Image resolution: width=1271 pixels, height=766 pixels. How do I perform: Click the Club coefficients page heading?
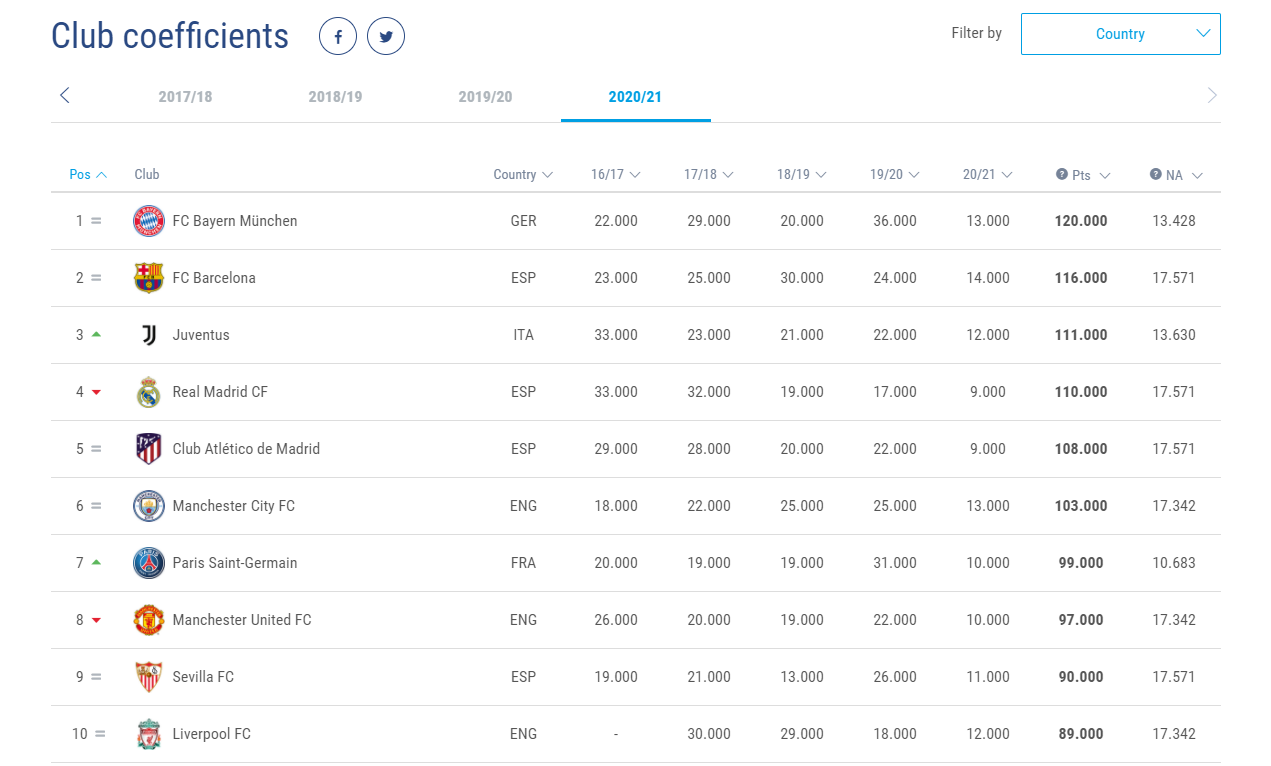click(x=170, y=36)
